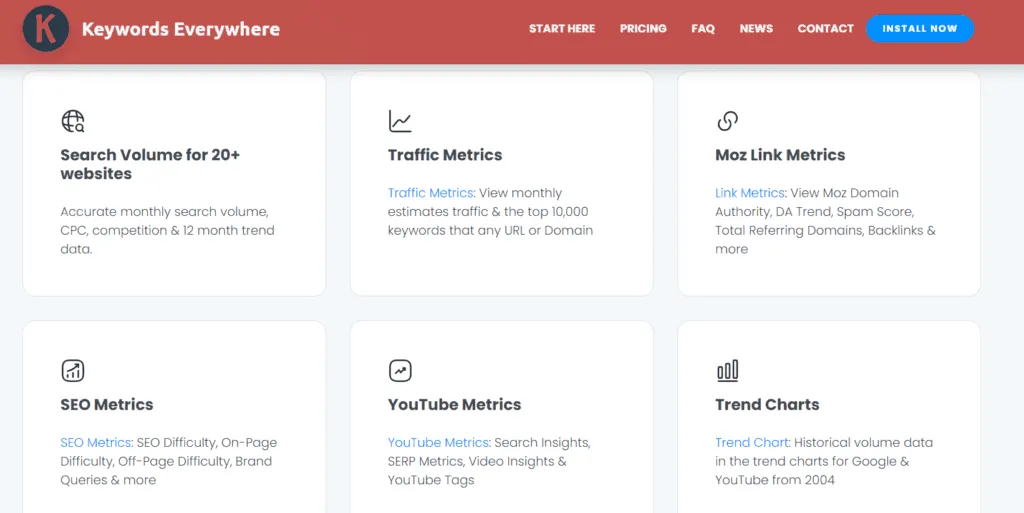Open the FAQ nav link
The height and width of the screenshot is (513, 1024).
(703, 29)
